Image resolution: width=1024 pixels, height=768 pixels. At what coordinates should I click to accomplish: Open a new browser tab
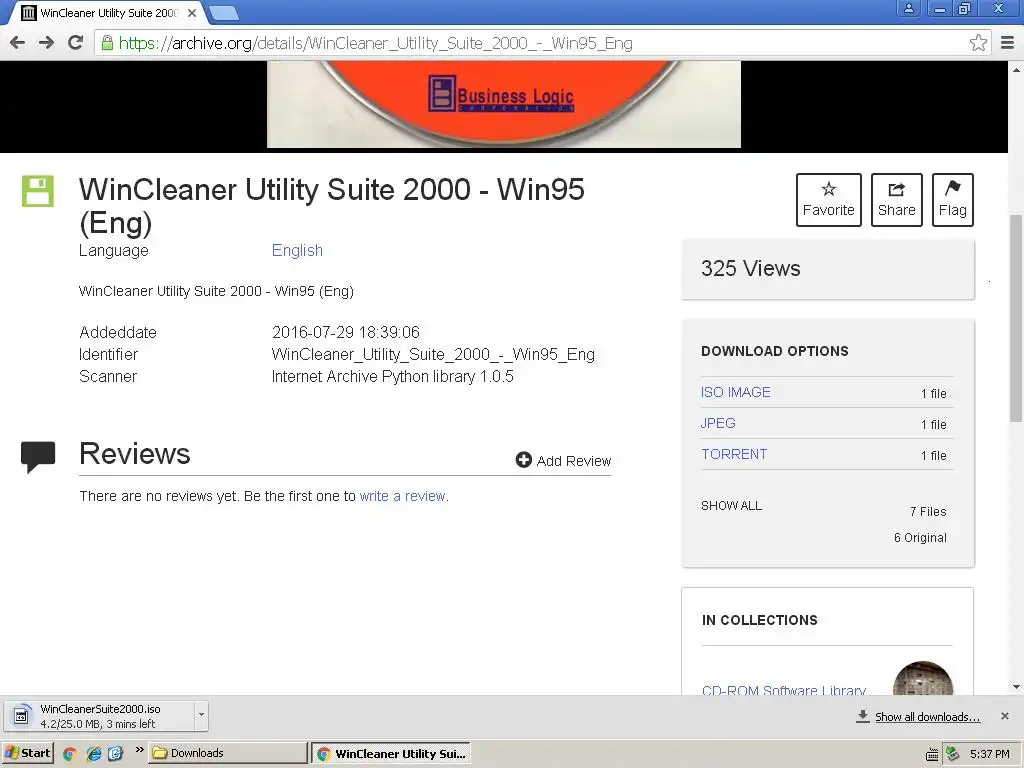tap(224, 13)
